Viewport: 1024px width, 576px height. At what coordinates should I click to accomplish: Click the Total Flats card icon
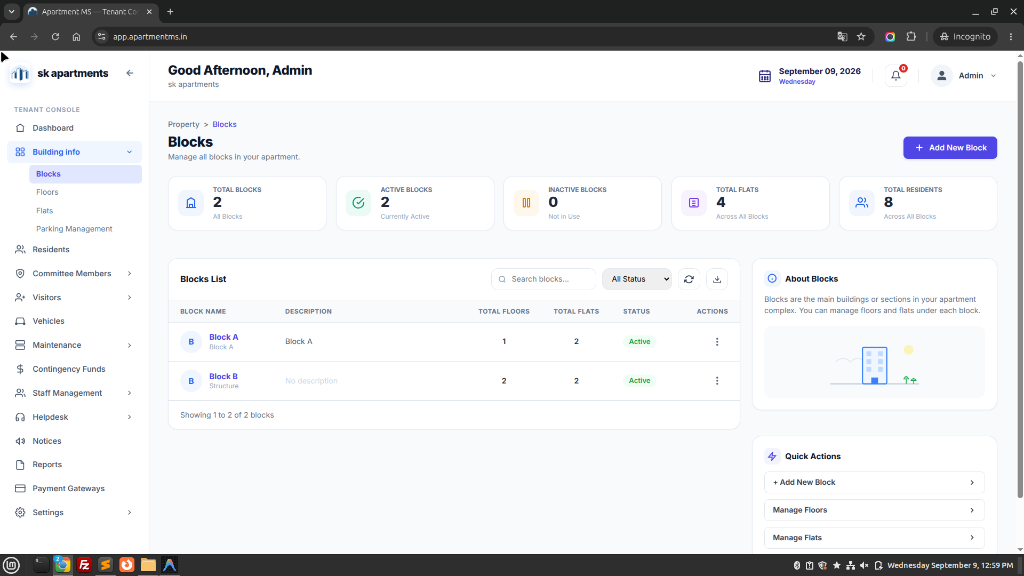coord(694,203)
